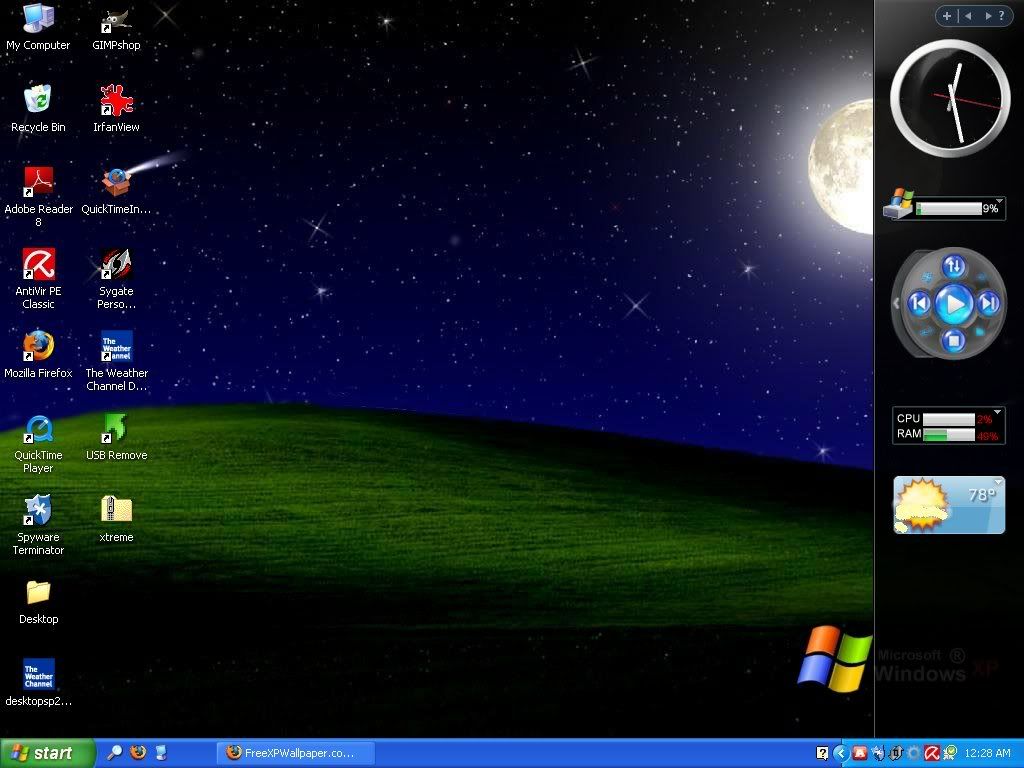Viewport: 1024px width, 768px height.
Task: Switch to the FreeXPWallpaper.co… taskbar window
Action: coord(296,753)
